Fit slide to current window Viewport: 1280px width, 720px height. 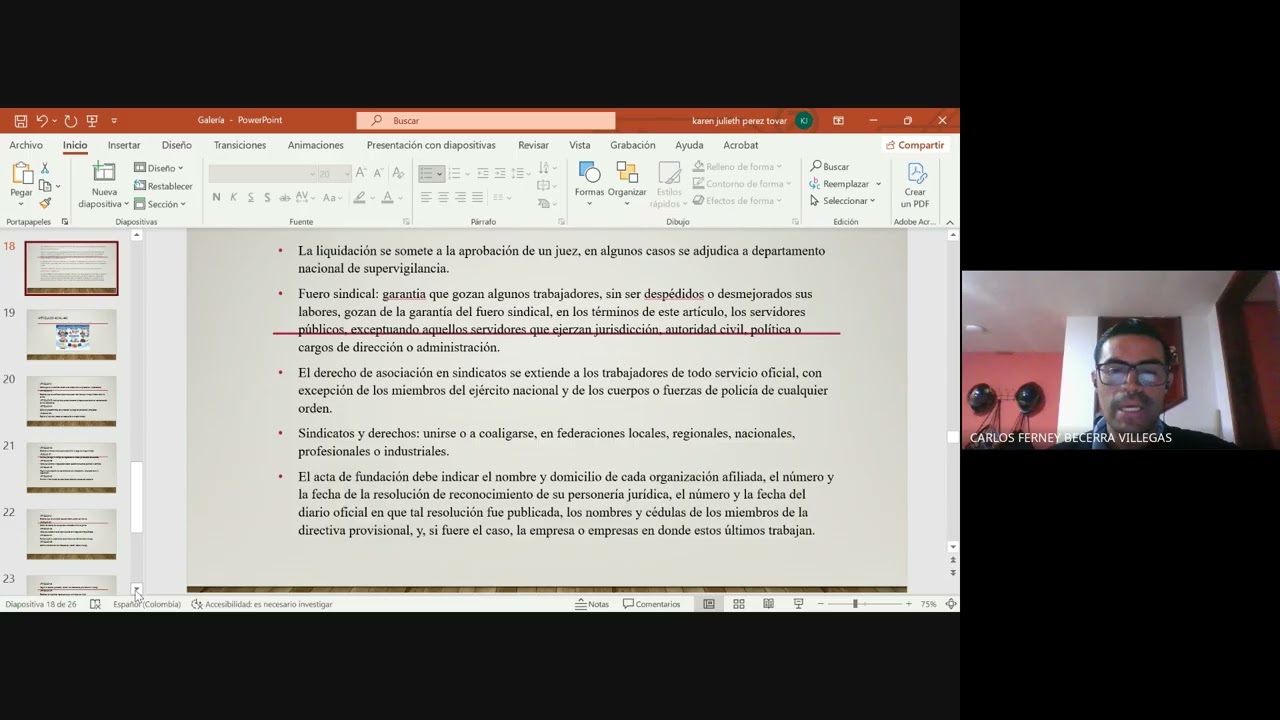click(951, 604)
